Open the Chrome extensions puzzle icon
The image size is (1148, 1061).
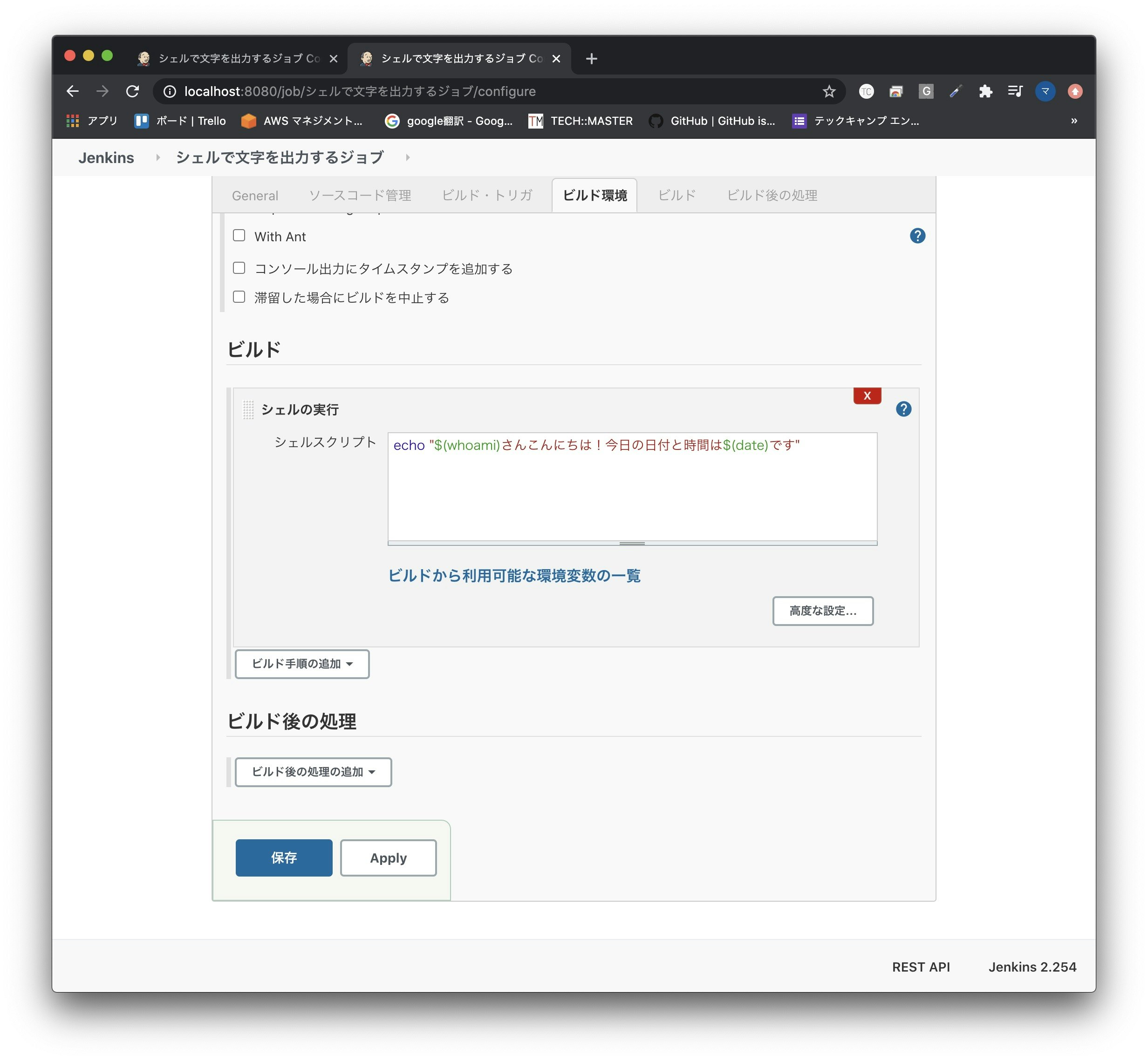(x=985, y=91)
